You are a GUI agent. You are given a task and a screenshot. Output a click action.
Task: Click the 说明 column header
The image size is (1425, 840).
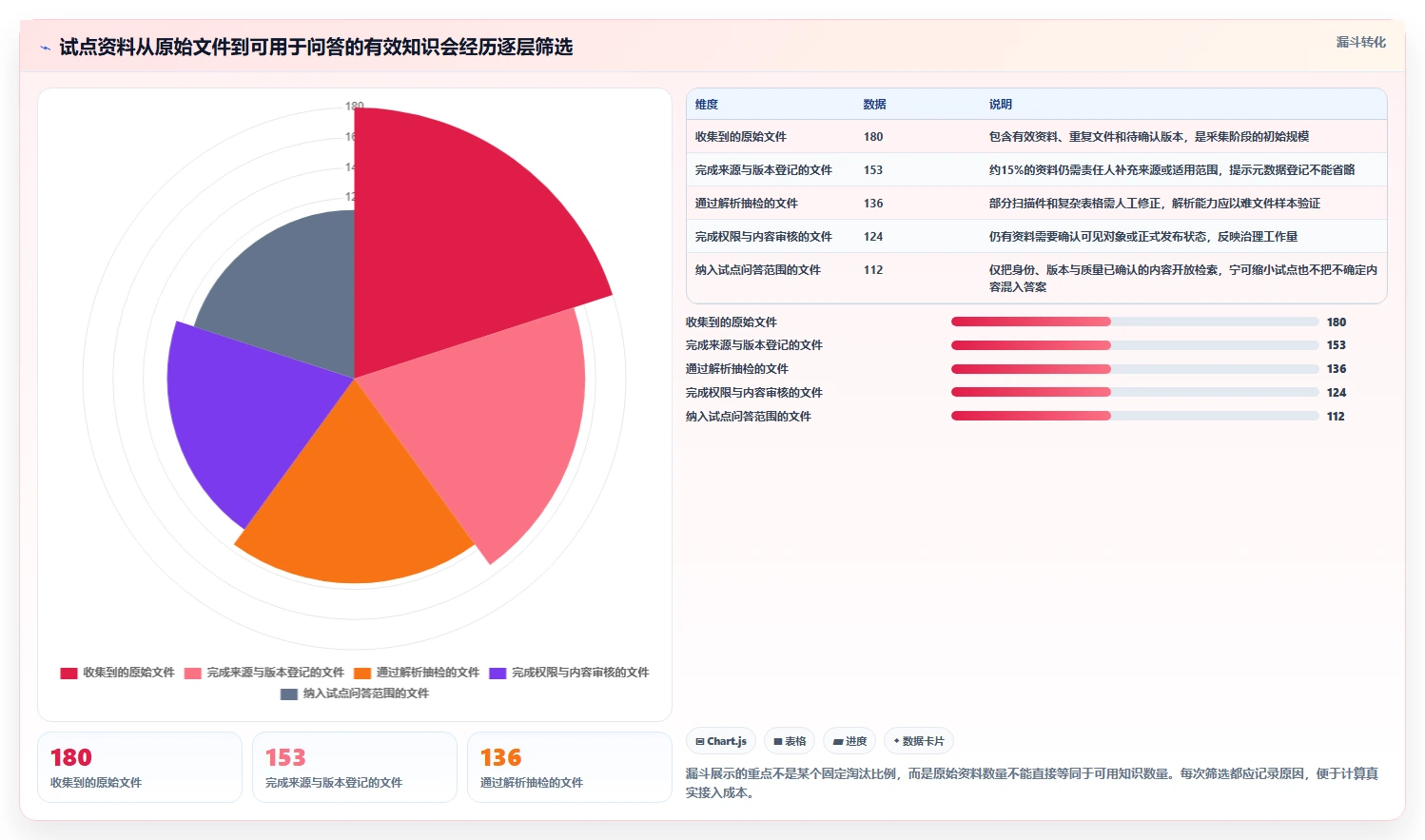(x=1000, y=105)
